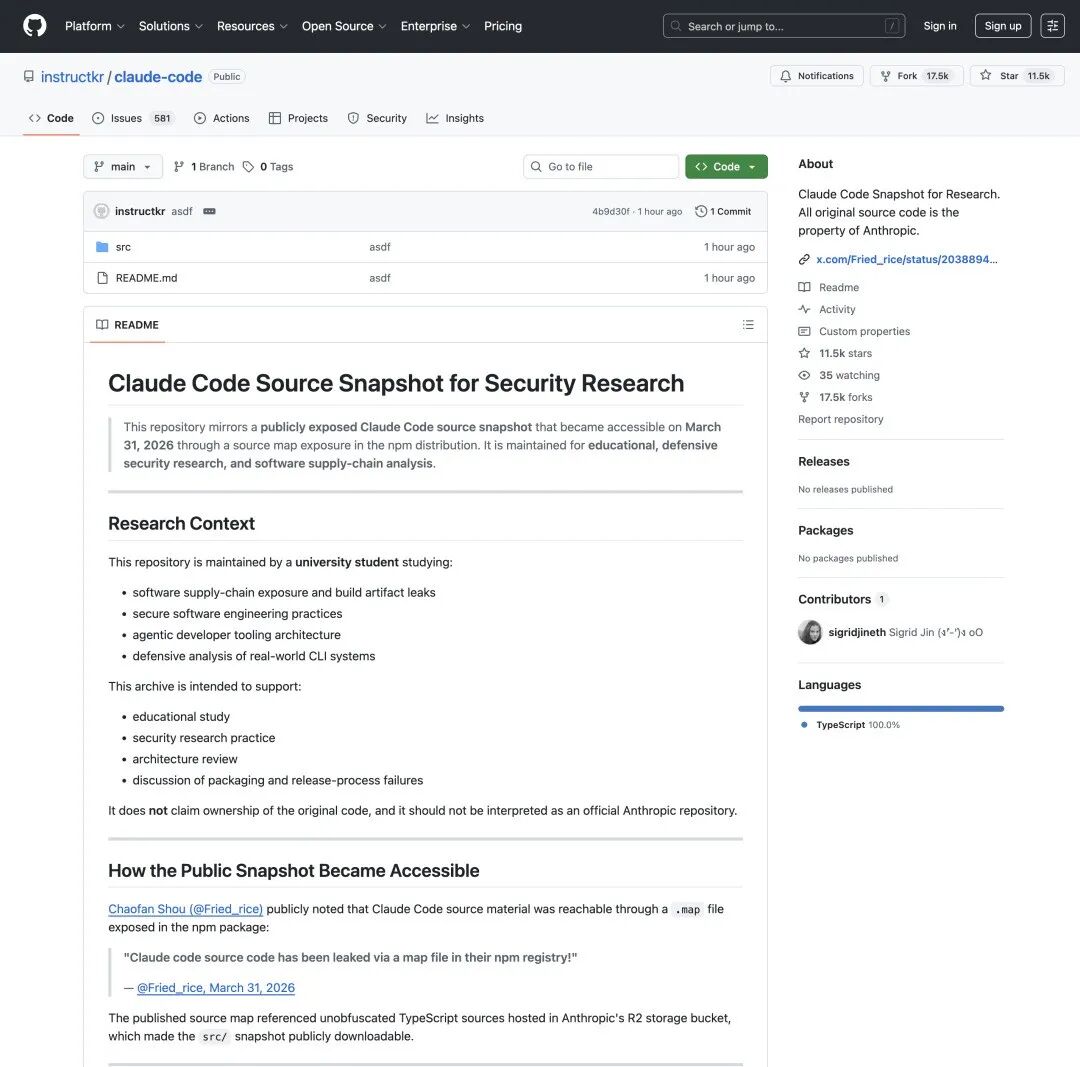Screen dimensions: 1080x1067
Task: Click the instructkr commit author avatar
Action: coord(101,211)
